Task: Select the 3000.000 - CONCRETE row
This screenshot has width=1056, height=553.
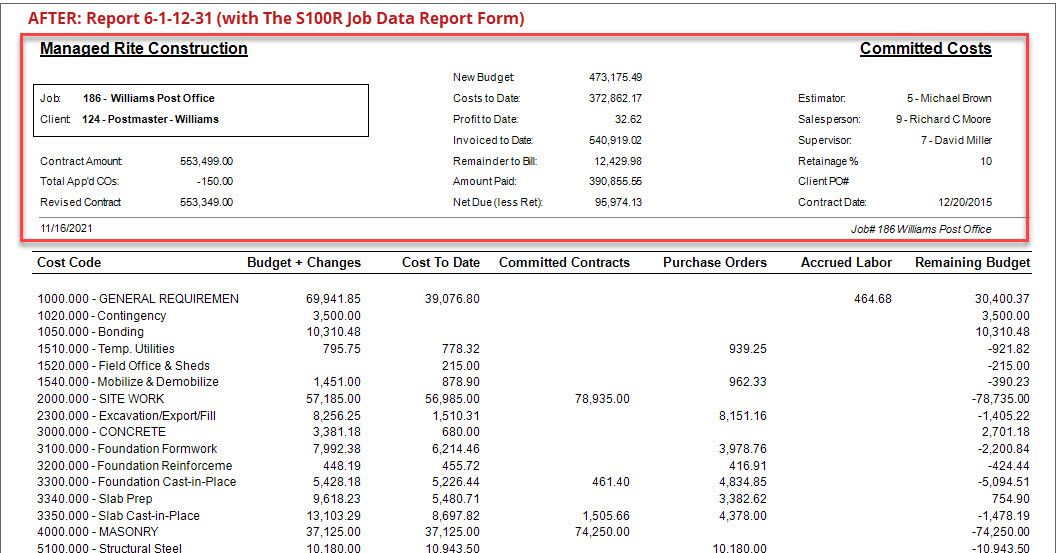Action: point(533,432)
